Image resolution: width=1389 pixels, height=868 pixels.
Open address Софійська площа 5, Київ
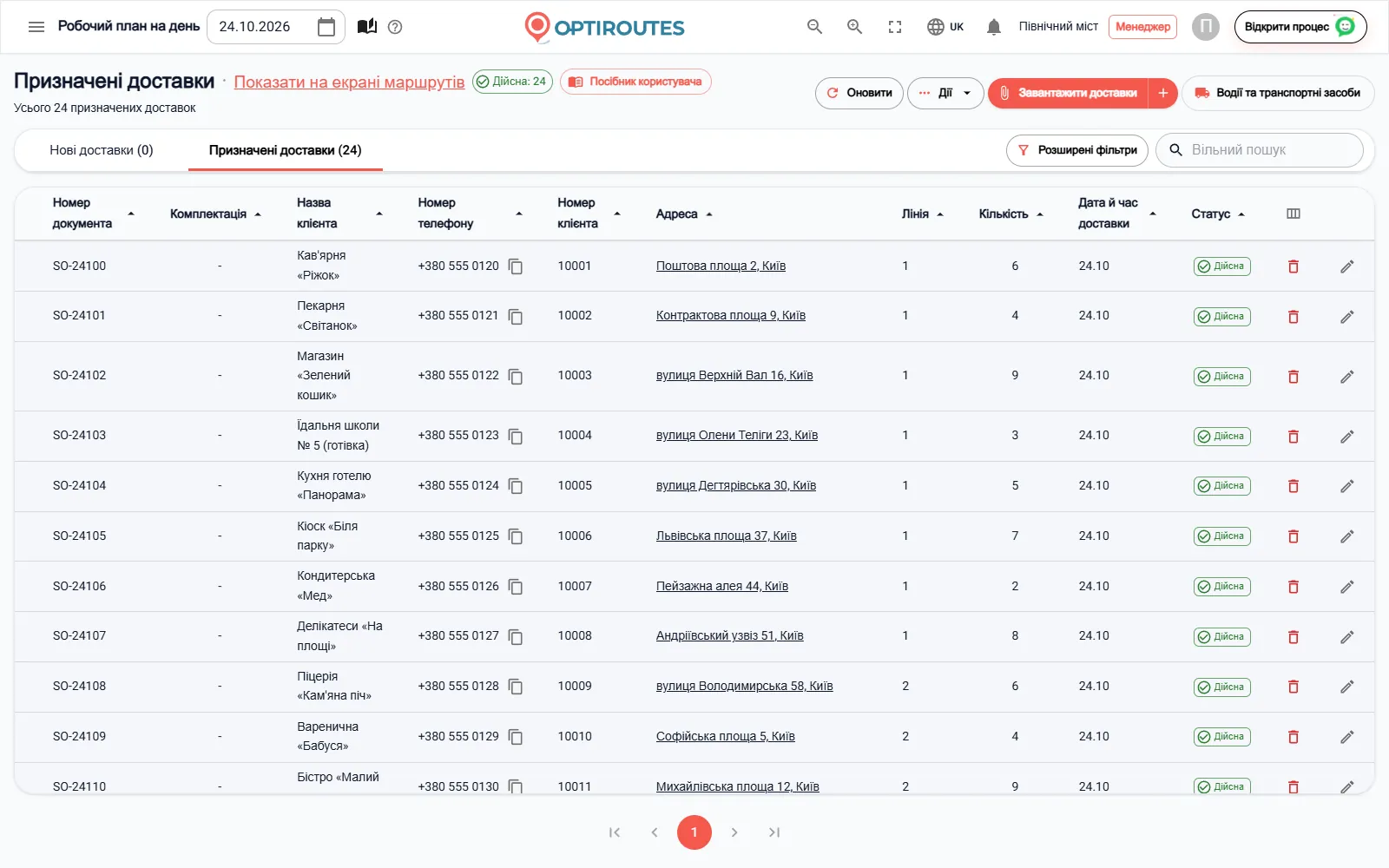point(726,737)
